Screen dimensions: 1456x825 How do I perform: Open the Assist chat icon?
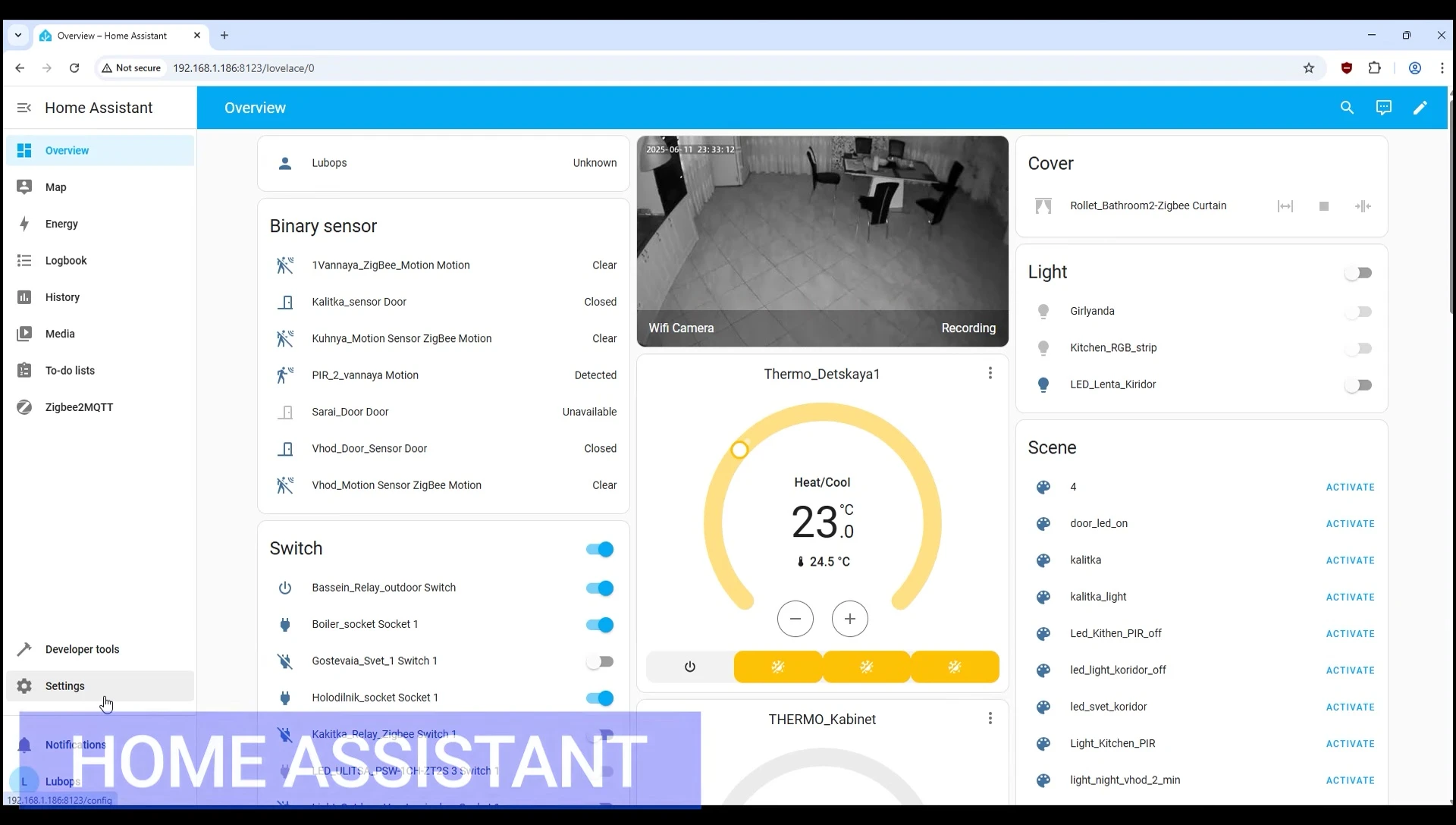[1384, 108]
